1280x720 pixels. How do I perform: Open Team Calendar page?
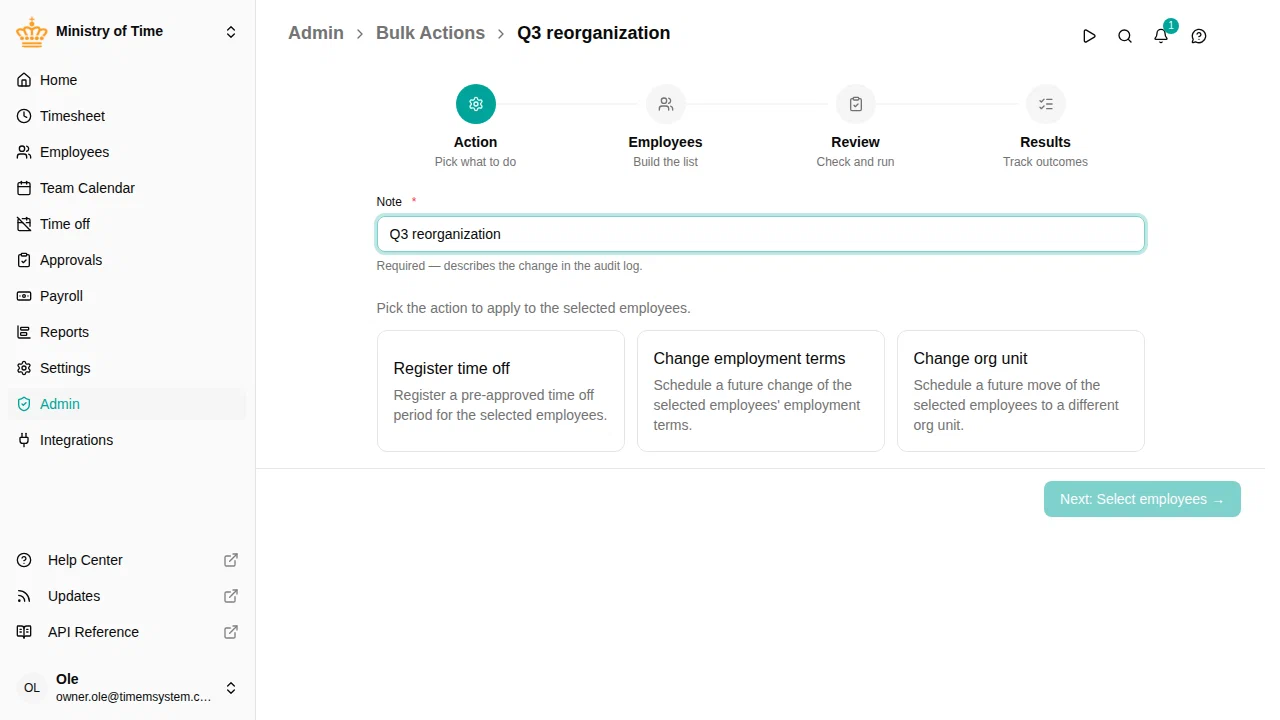pyautogui.click(x=127, y=188)
